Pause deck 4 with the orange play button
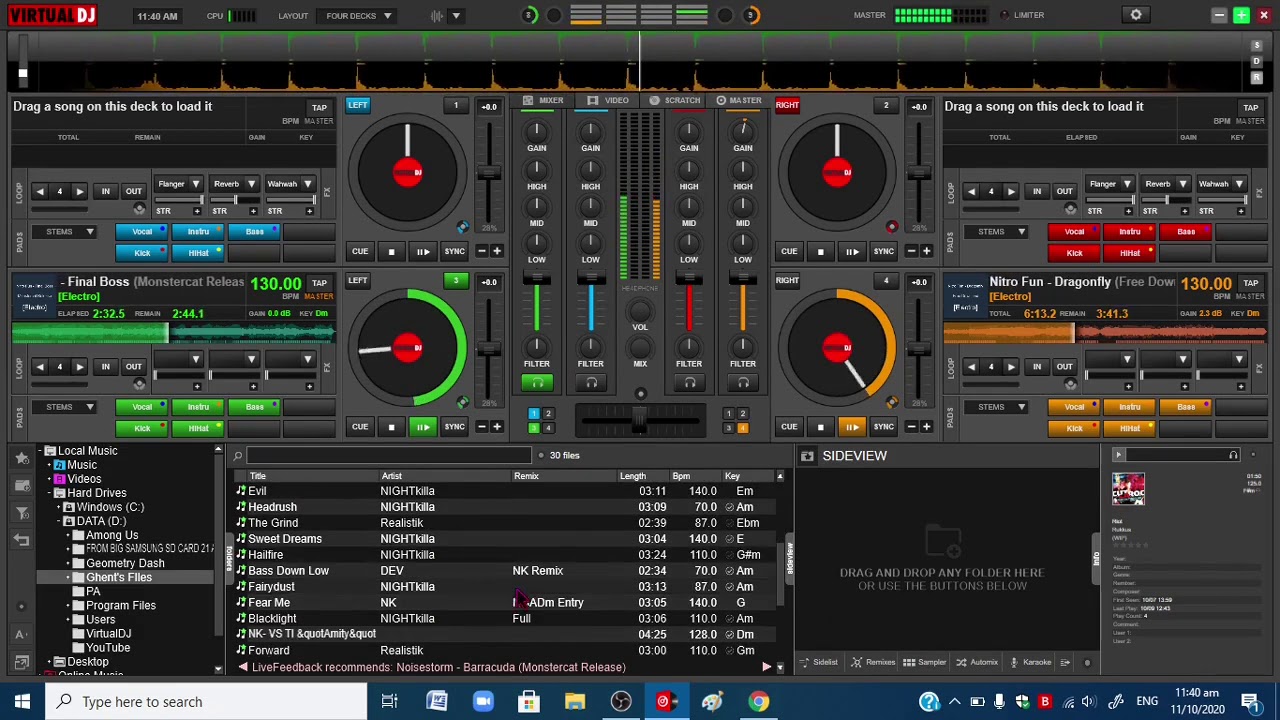This screenshot has height=720, width=1280. click(x=852, y=427)
